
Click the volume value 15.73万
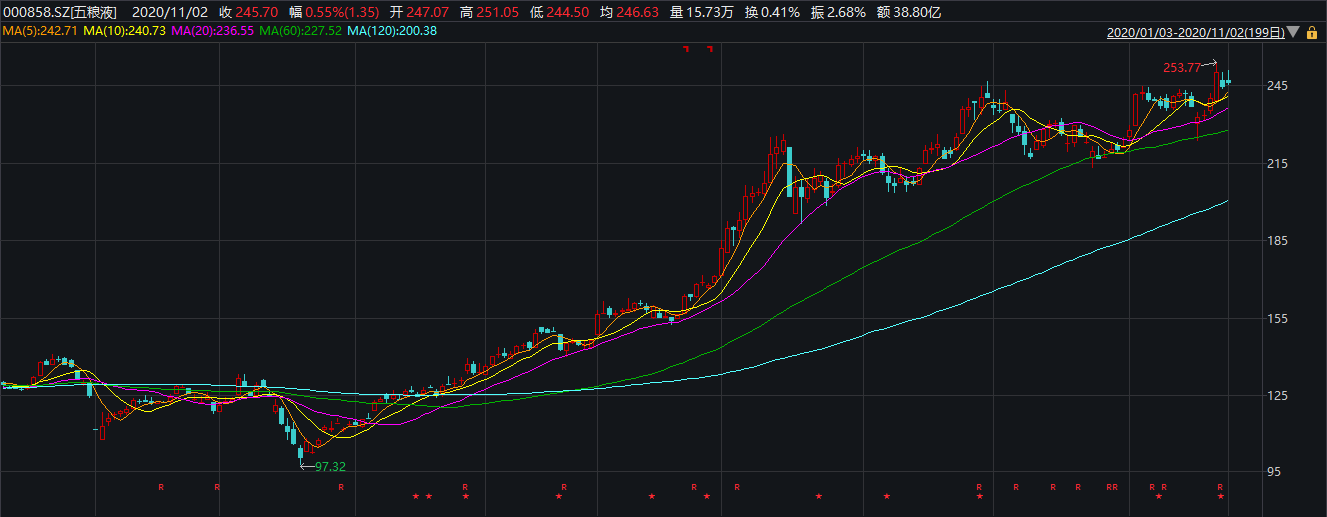pos(710,13)
